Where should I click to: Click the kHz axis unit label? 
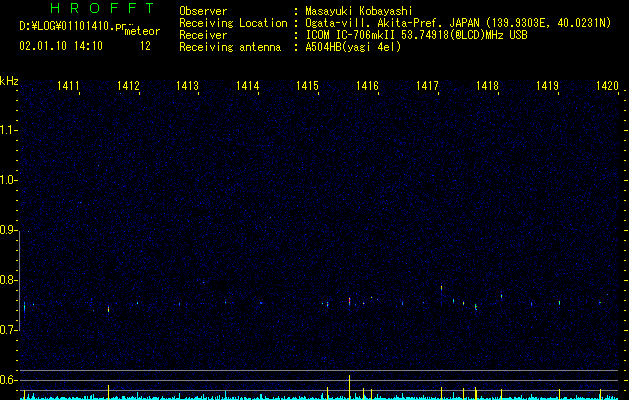[9, 81]
